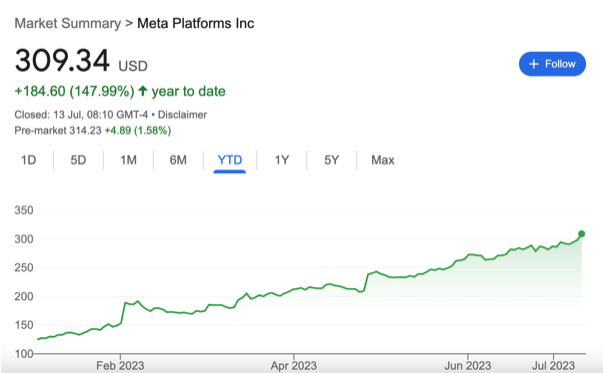Choose the 6M chart range
The image size is (603, 373).
coord(178,160)
